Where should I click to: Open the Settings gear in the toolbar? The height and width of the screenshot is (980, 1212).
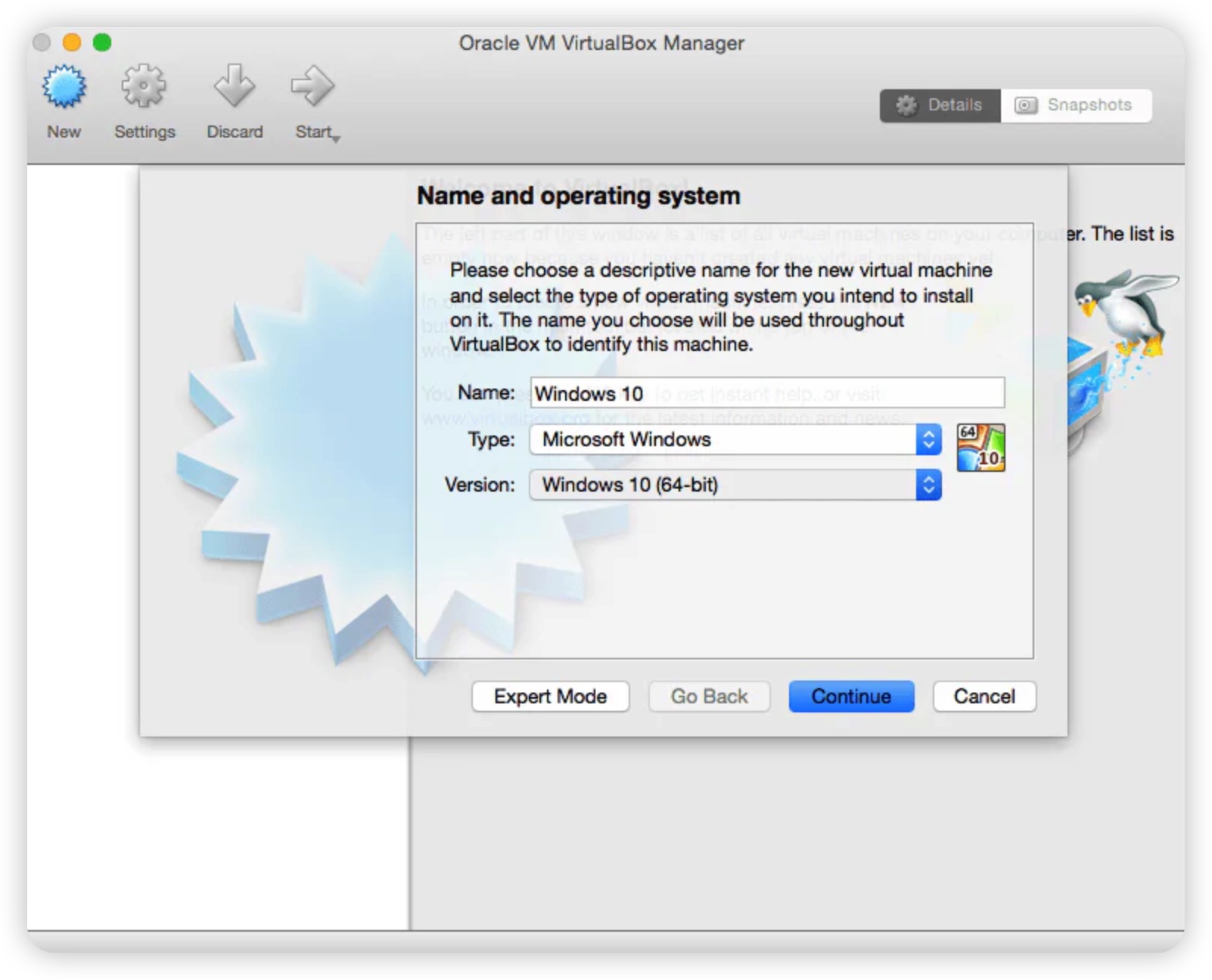(x=144, y=86)
